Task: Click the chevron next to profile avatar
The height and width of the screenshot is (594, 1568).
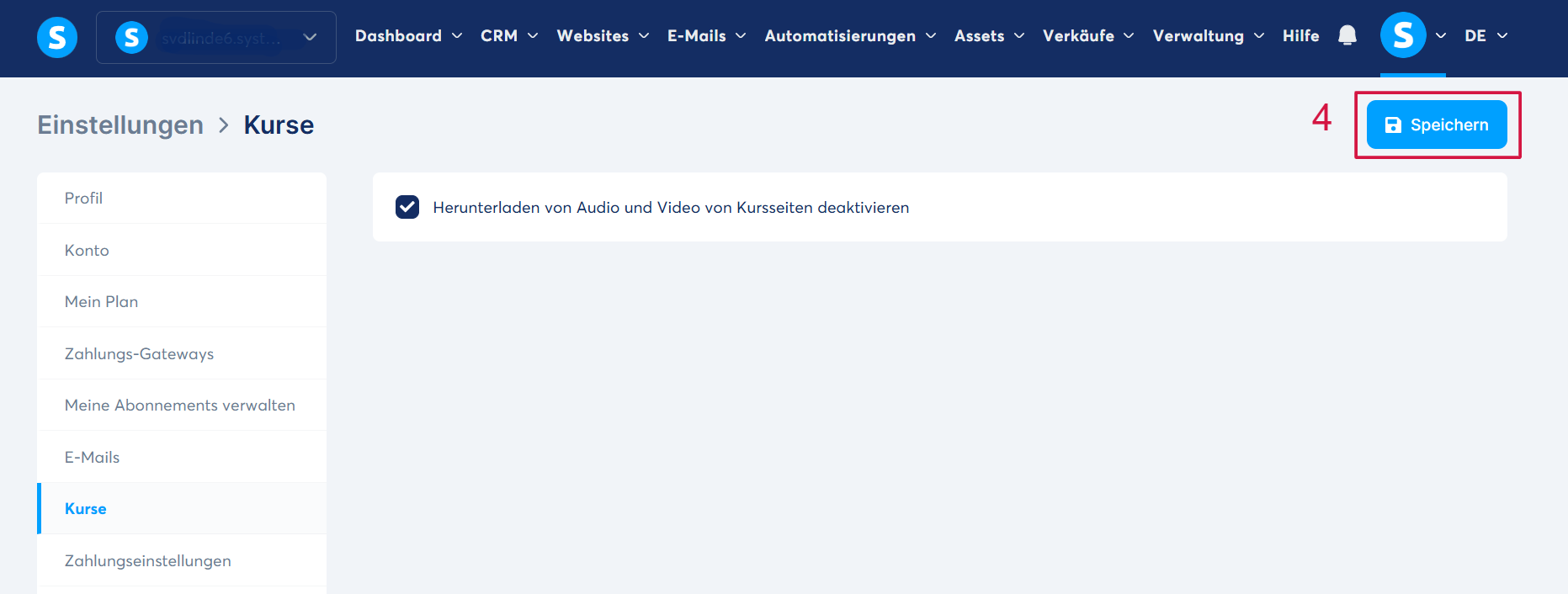Action: 1441,35
